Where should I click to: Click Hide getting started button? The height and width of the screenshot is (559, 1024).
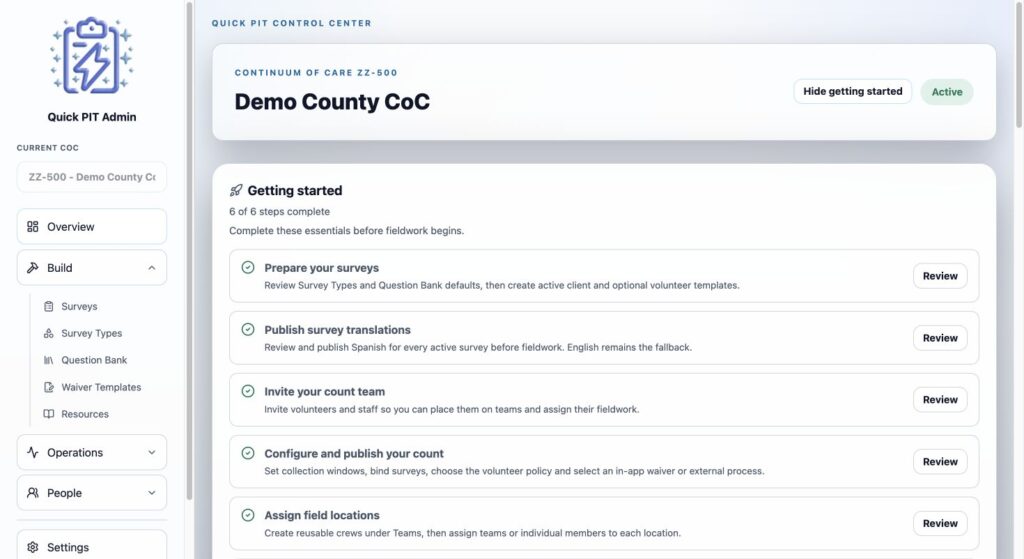coord(852,91)
